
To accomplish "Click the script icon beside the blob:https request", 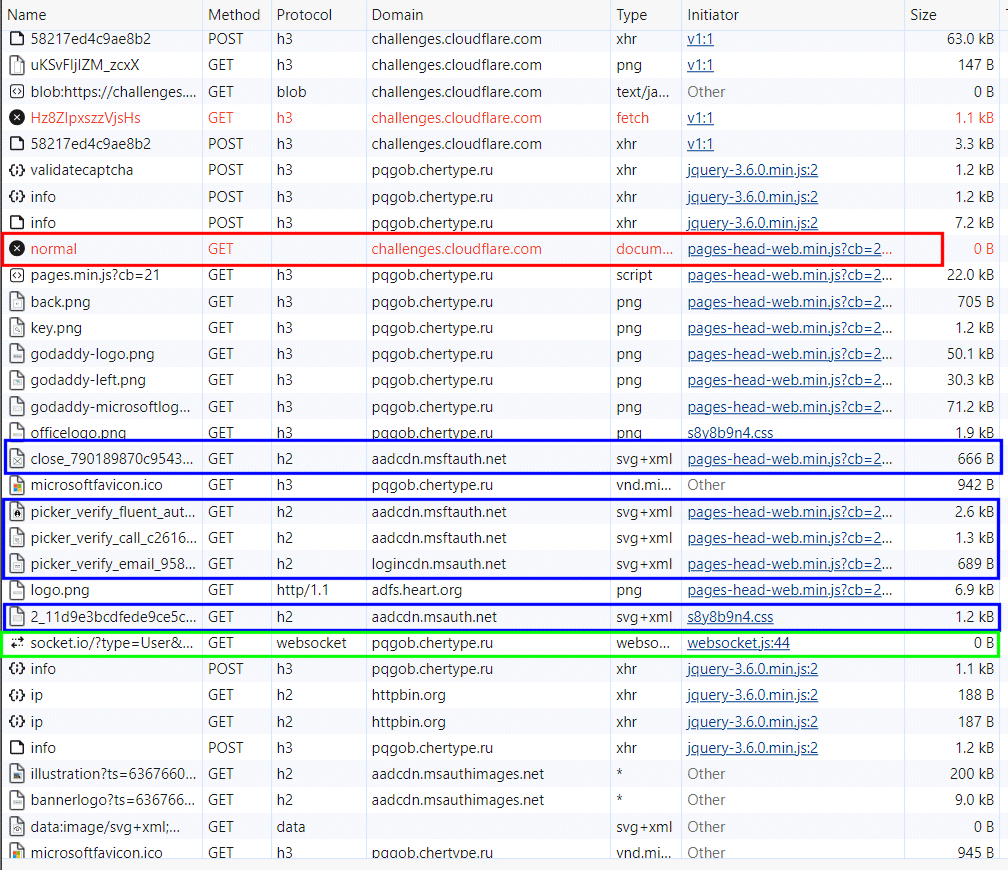I will (x=17, y=91).
